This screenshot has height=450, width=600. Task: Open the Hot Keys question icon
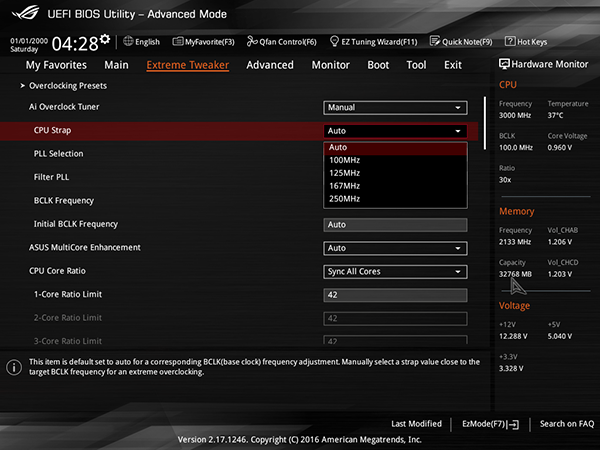point(510,41)
